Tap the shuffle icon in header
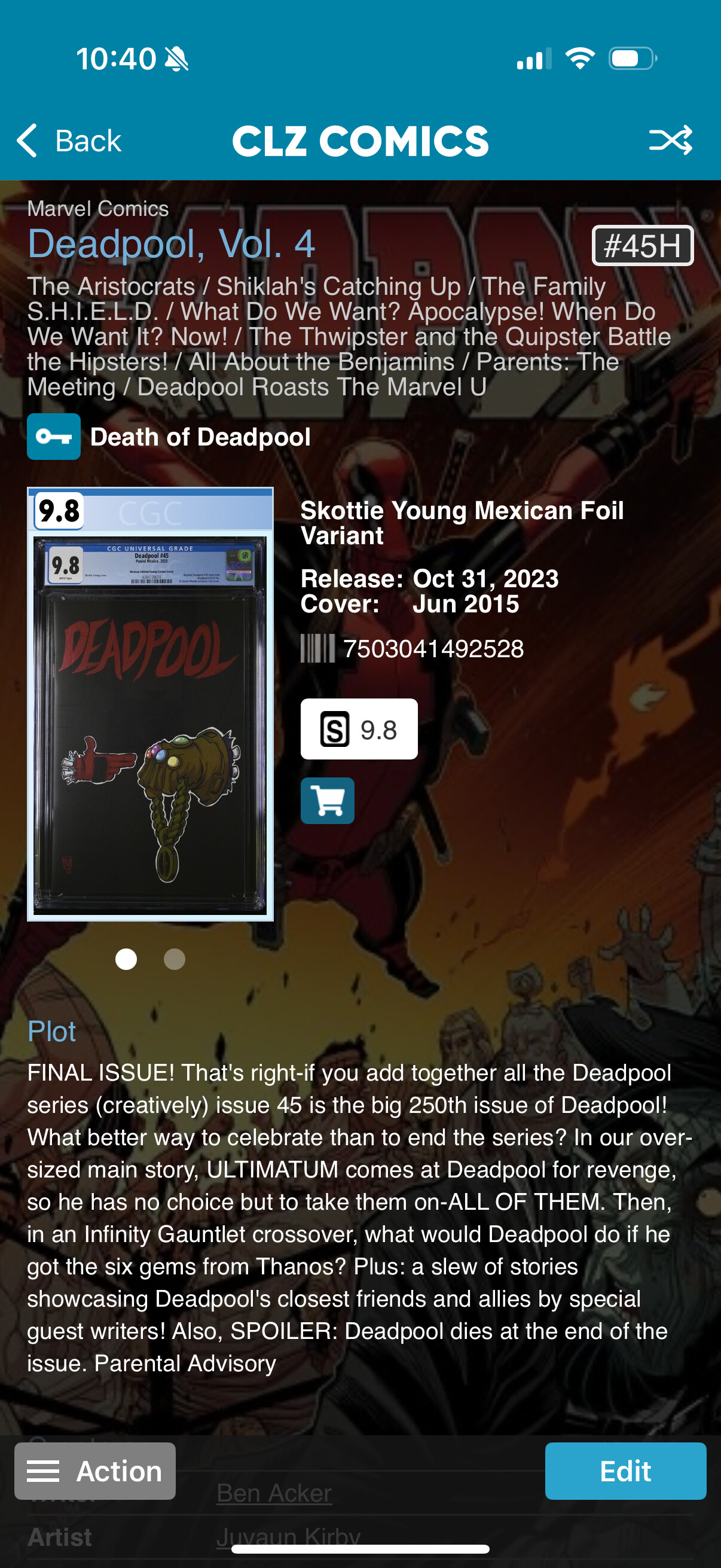Screen dimensions: 721x1568 [x=671, y=140]
